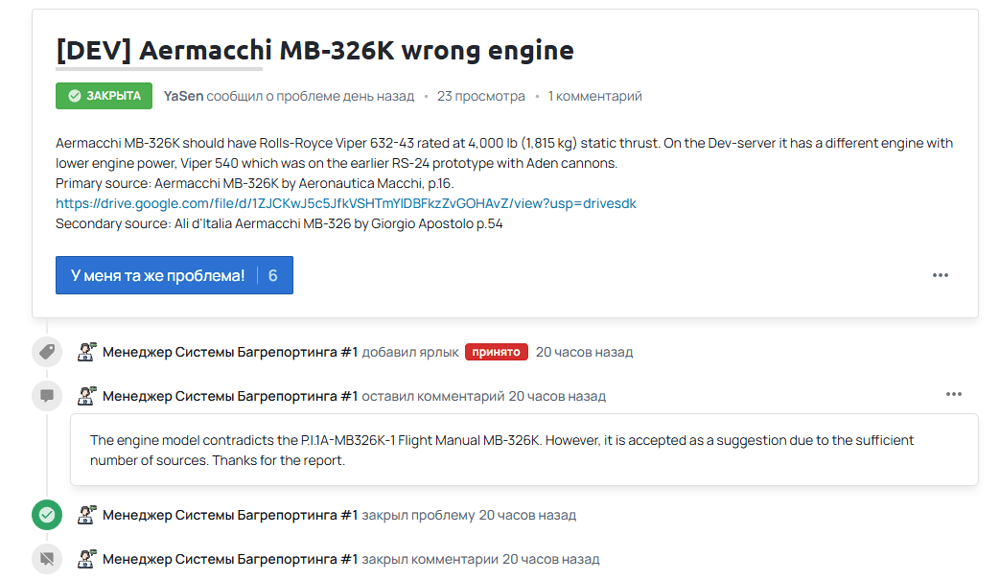
Task: Click the "У меня та же проблема!" button
Action: [x=157, y=275]
